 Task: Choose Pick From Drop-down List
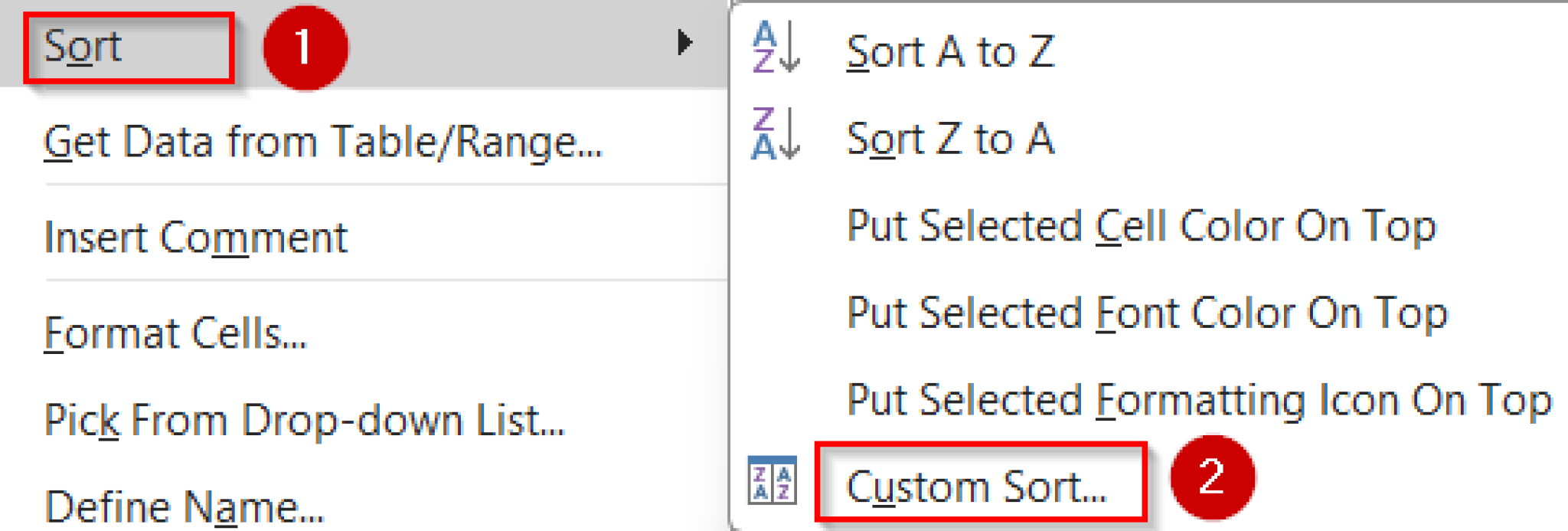click(304, 421)
